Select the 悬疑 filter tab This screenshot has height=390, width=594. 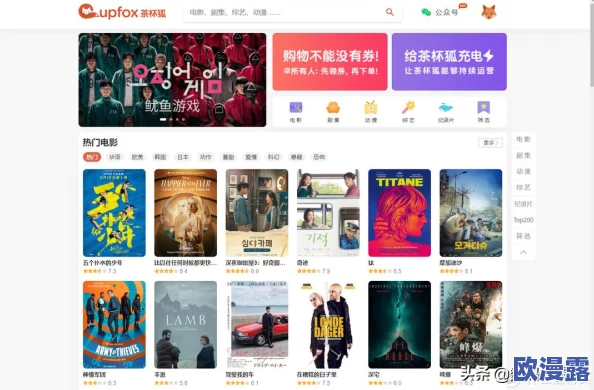click(x=296, y=157)
